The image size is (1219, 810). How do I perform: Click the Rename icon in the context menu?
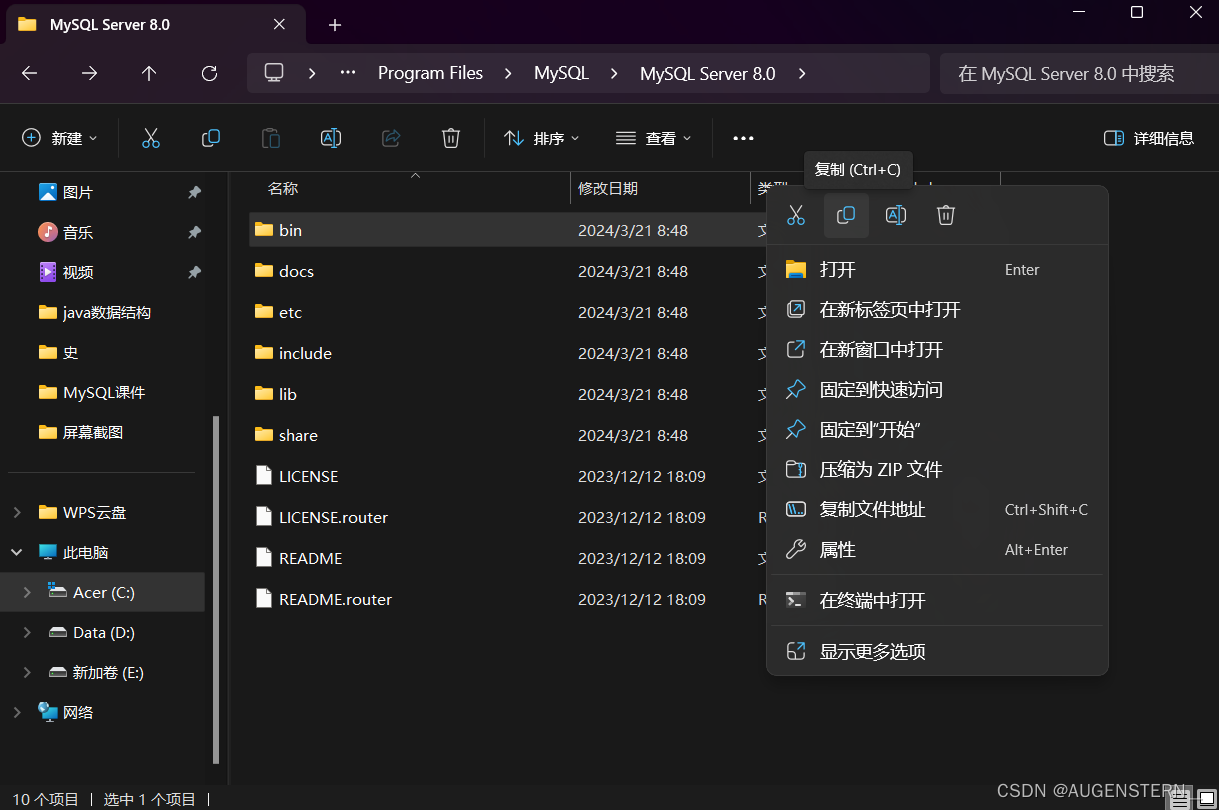point(896,215)
